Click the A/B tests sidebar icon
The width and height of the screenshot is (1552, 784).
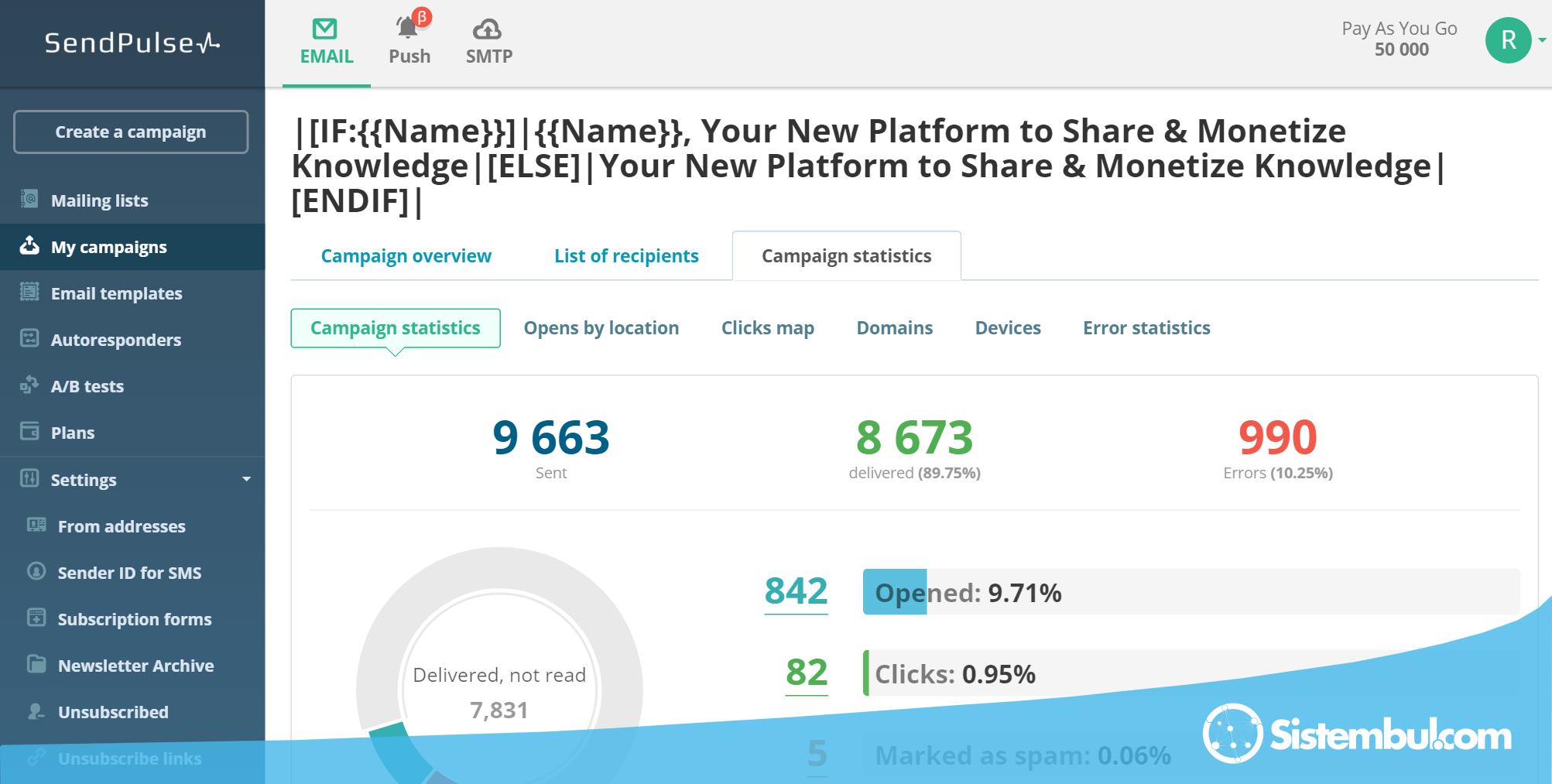pos(29,385)
